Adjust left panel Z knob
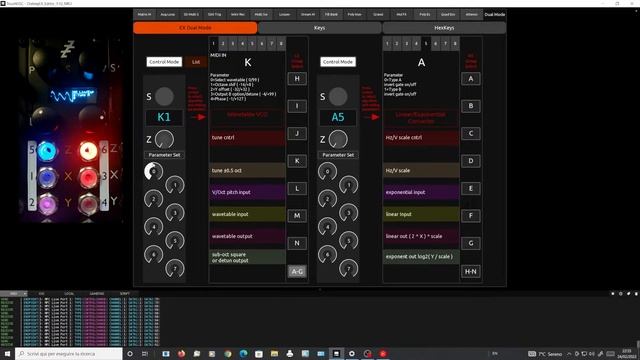This screenshot has height=360, width=640. pos(164,140)
